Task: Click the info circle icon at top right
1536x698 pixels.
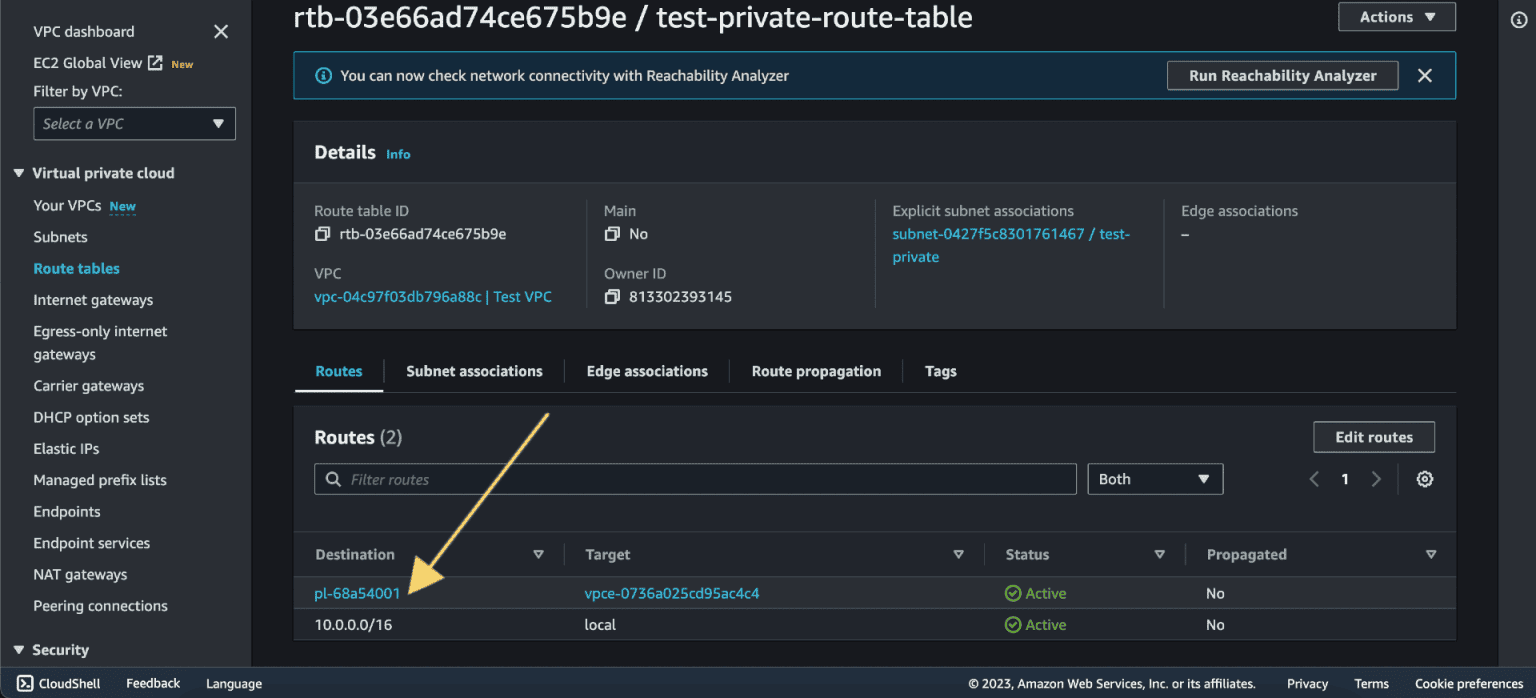Action: click(x=1518, y=20)
